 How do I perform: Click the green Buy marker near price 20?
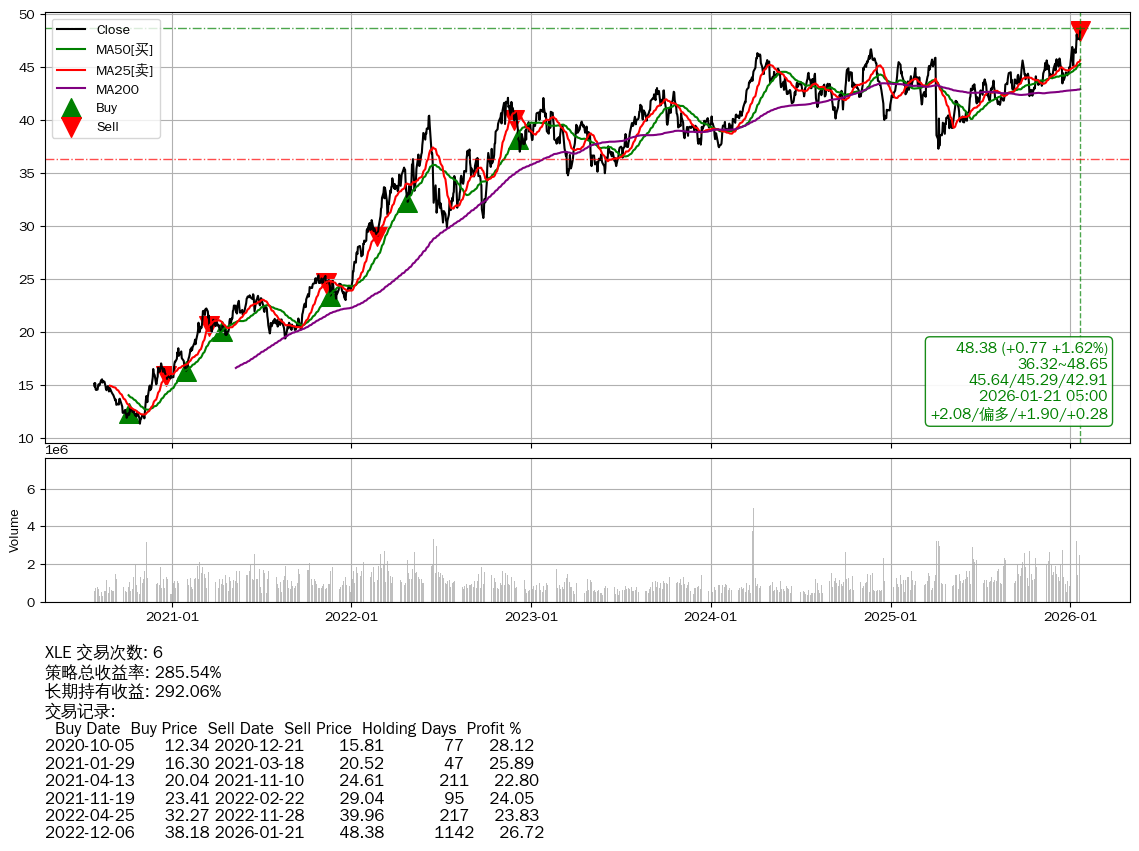click(222, 331)
